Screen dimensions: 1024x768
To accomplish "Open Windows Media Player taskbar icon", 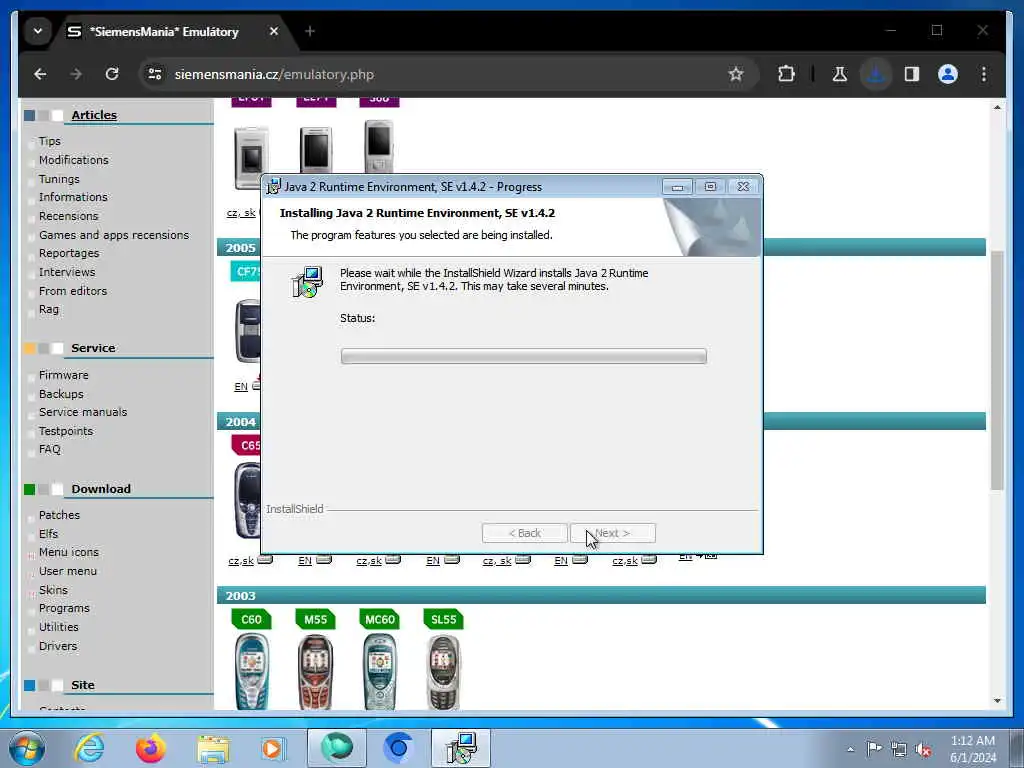I will (273, 748).
